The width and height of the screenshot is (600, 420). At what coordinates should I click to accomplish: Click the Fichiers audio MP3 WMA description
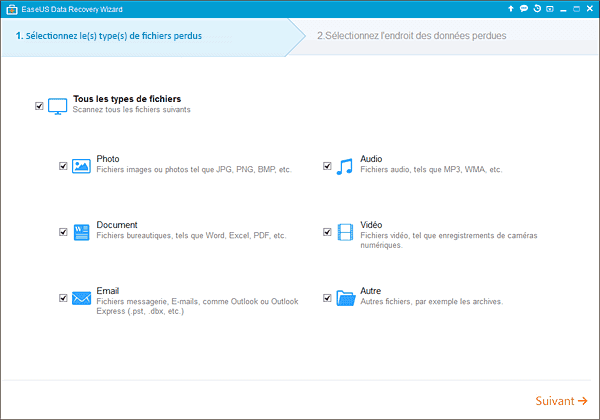[x=431, y=169]
